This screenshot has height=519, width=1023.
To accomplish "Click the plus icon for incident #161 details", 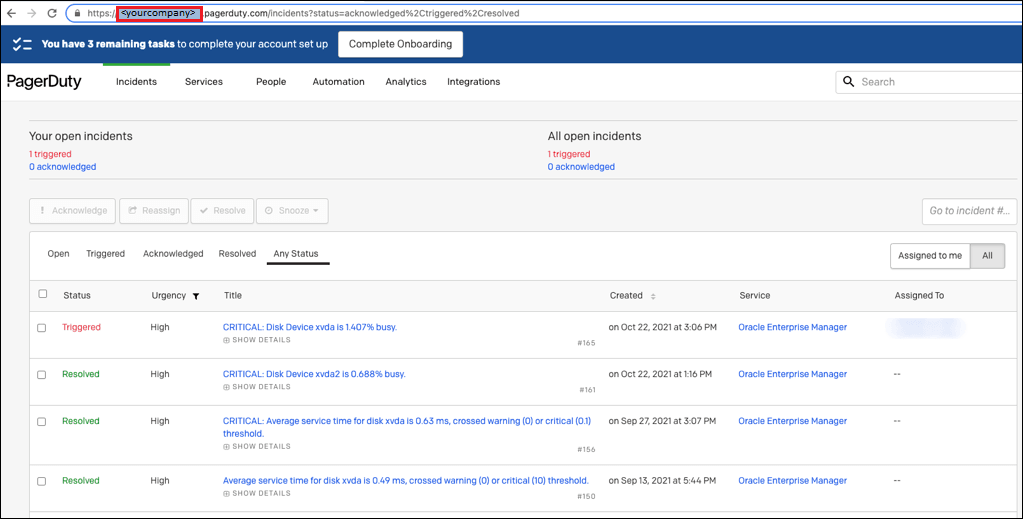I will coord(226,387).
